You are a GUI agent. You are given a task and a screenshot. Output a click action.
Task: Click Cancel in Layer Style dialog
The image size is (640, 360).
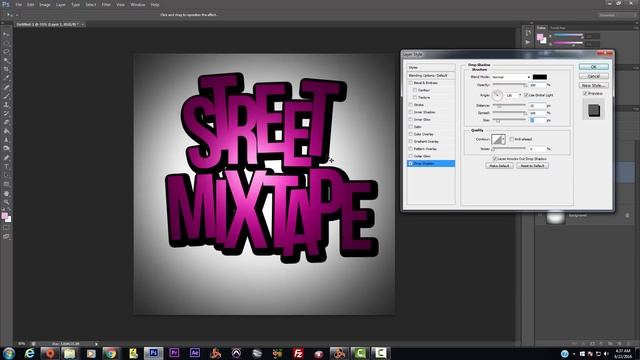(593, 76)
